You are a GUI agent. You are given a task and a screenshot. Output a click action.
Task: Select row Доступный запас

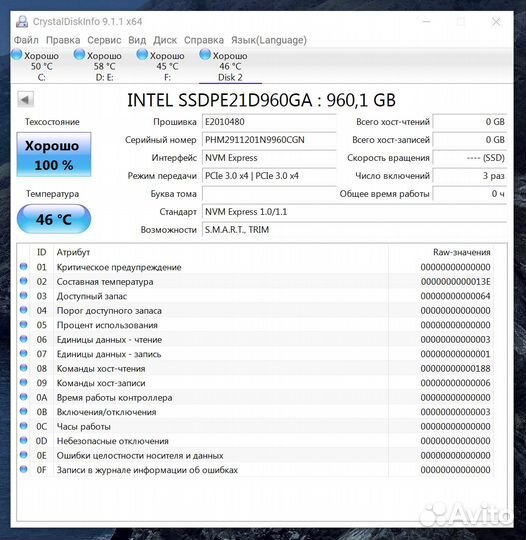click(x=255, y=296)
